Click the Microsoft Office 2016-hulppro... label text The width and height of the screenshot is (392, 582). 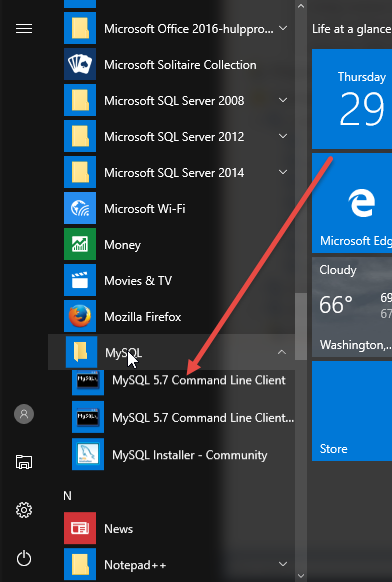pyautogui.click(x=189, y=29)
